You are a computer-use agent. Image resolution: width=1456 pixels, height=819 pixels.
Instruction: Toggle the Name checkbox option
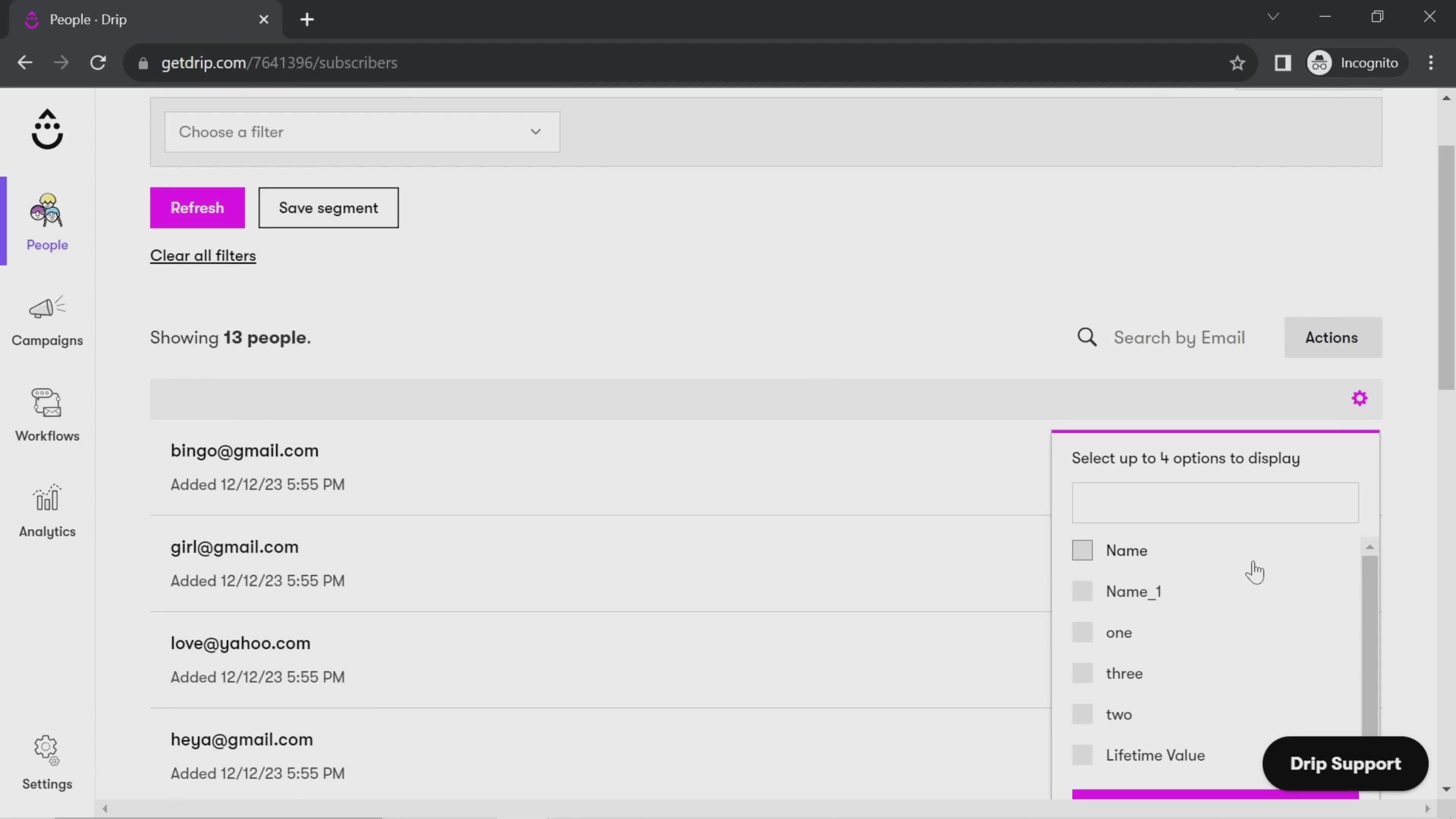1082,550
